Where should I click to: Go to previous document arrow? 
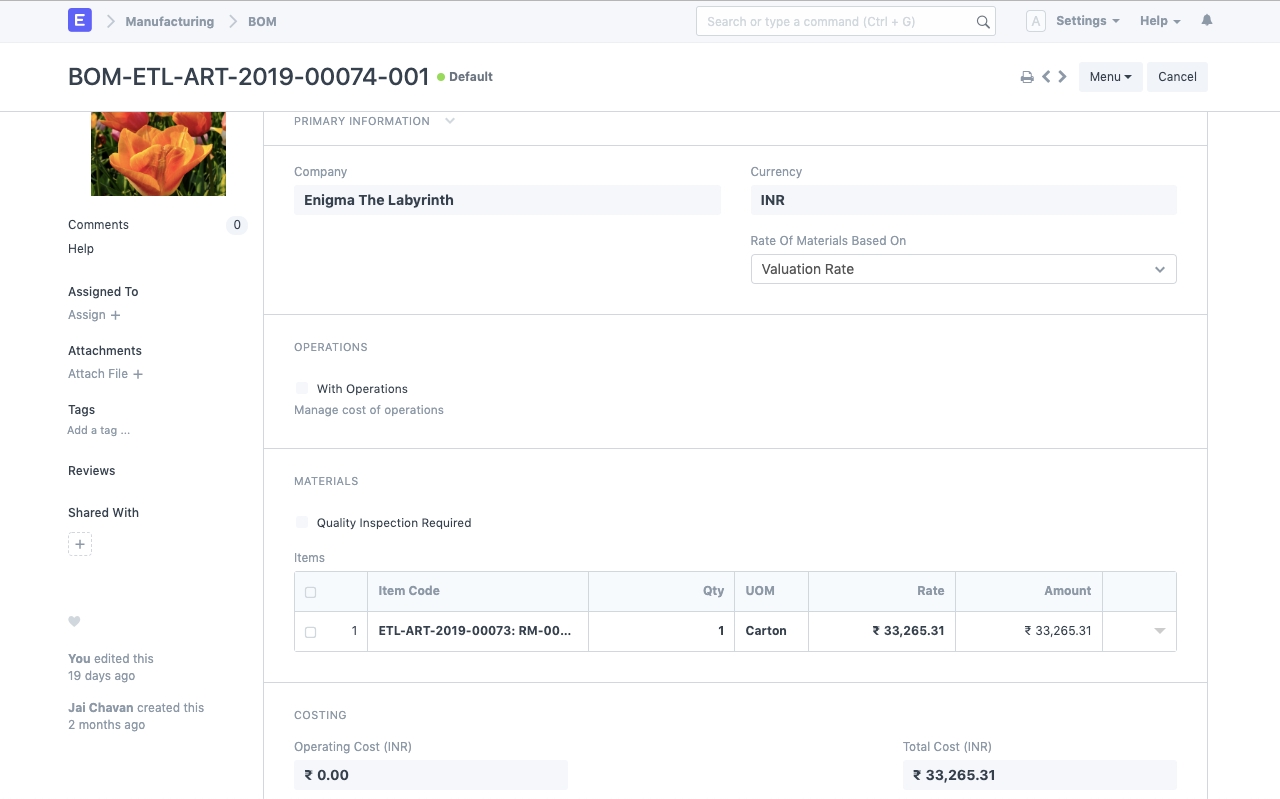pyautogui.click(x=1046, y=77)
